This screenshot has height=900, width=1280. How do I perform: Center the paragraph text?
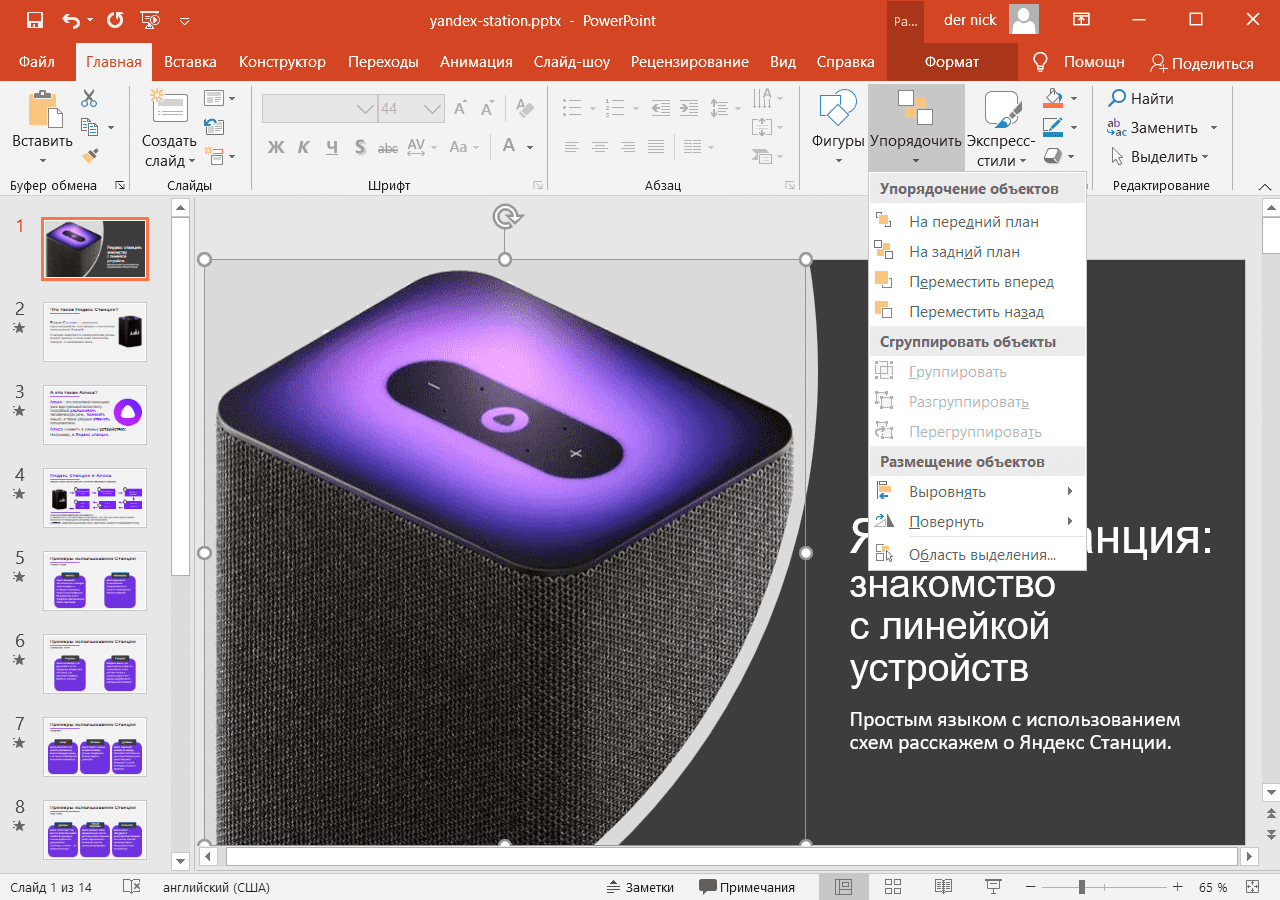click(600, 147)
